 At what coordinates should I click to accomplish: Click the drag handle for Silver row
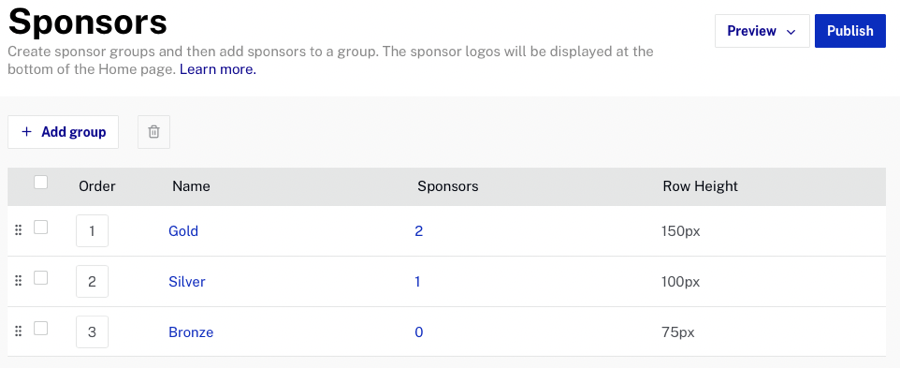coord(18,281)
